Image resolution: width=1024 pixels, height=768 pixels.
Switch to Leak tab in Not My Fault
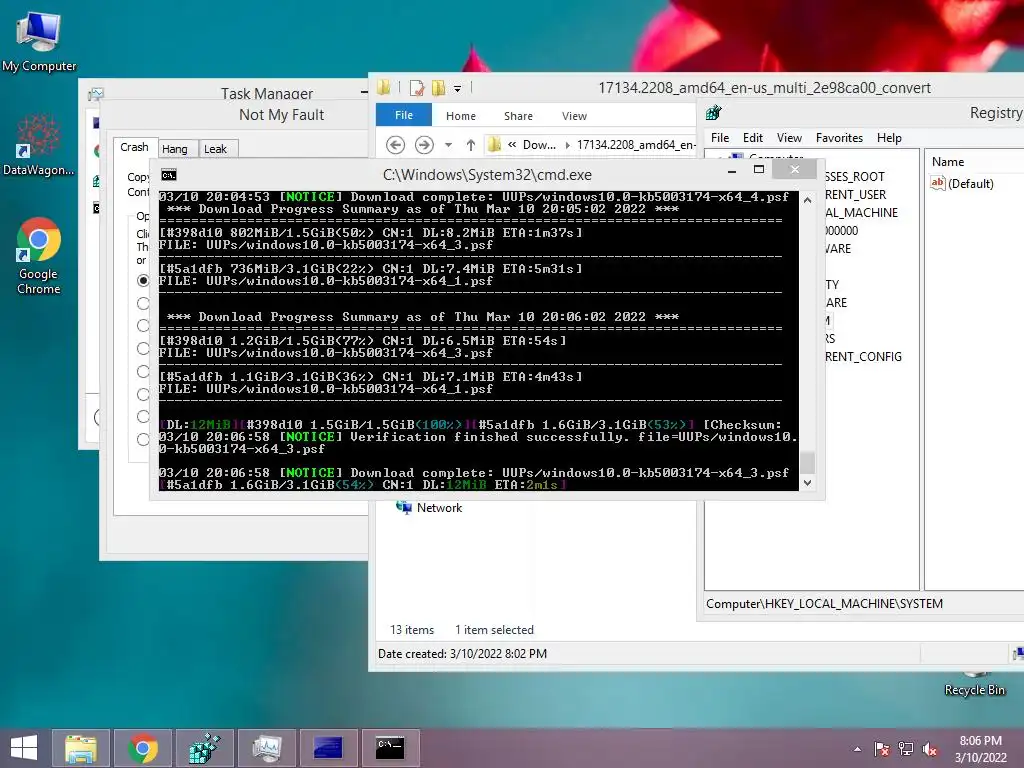click(216, 149)
